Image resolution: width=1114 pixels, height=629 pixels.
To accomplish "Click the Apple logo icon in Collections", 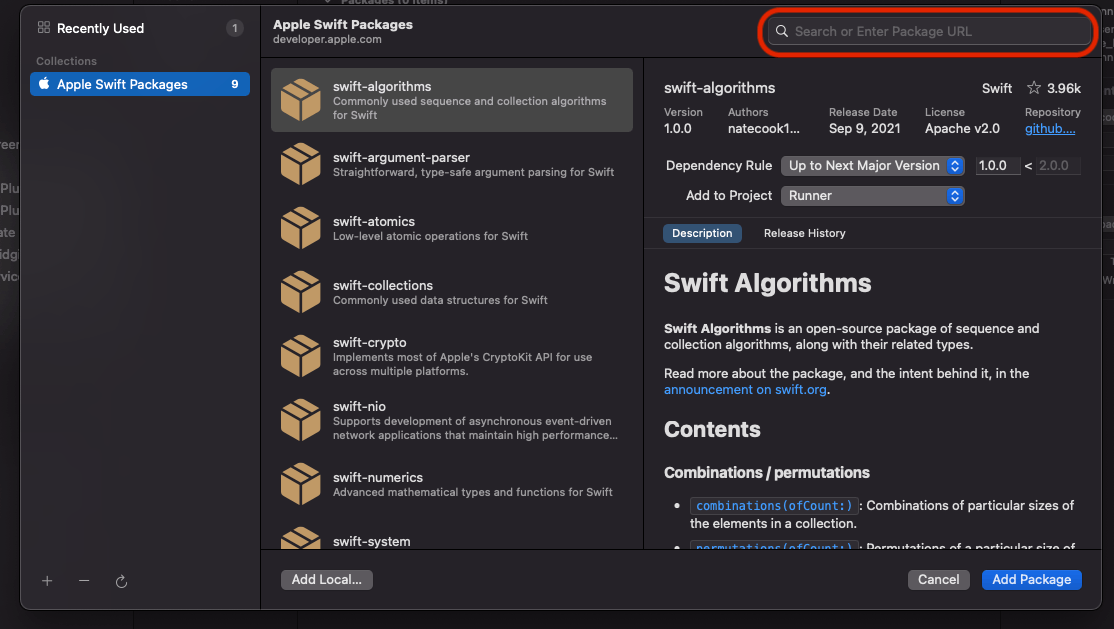I will pyautogui.click(x=44, y=83).
